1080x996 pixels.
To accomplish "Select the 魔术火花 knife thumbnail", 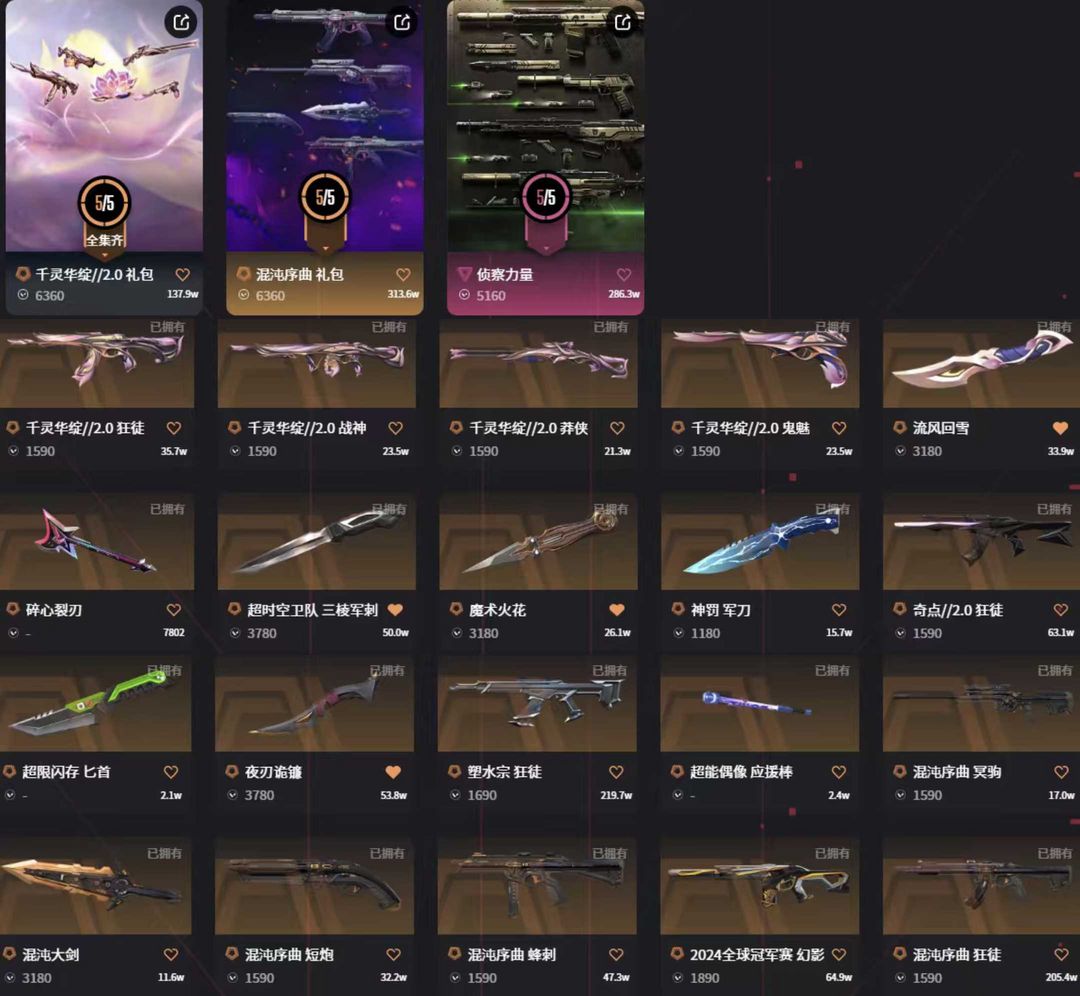I will pyautogui.click(x=538, y=541).
